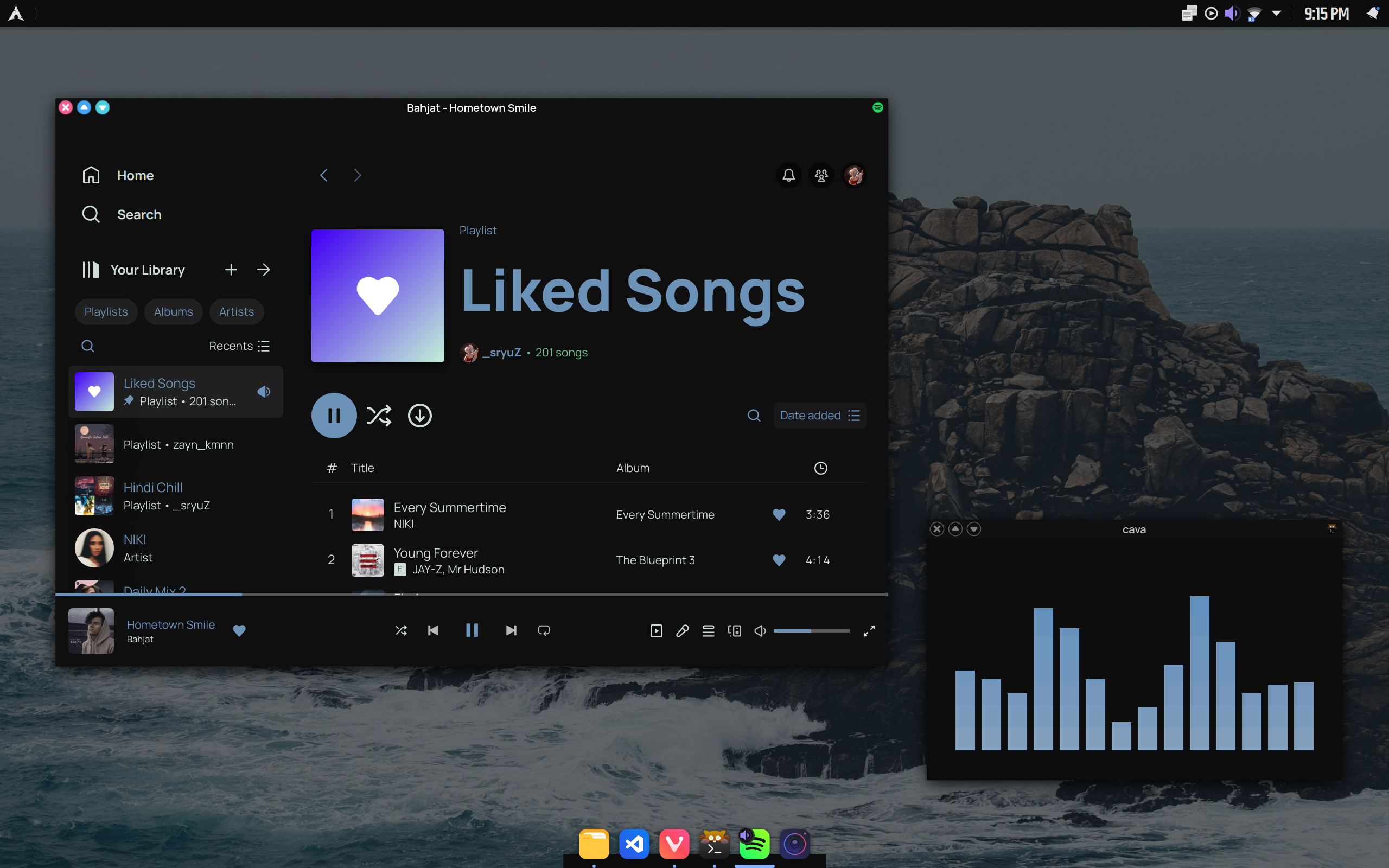Open Friend Activity icon near profile
The height and width of the screenshot is (868, 1389).
pyautogui.click(x=821, y=175)
